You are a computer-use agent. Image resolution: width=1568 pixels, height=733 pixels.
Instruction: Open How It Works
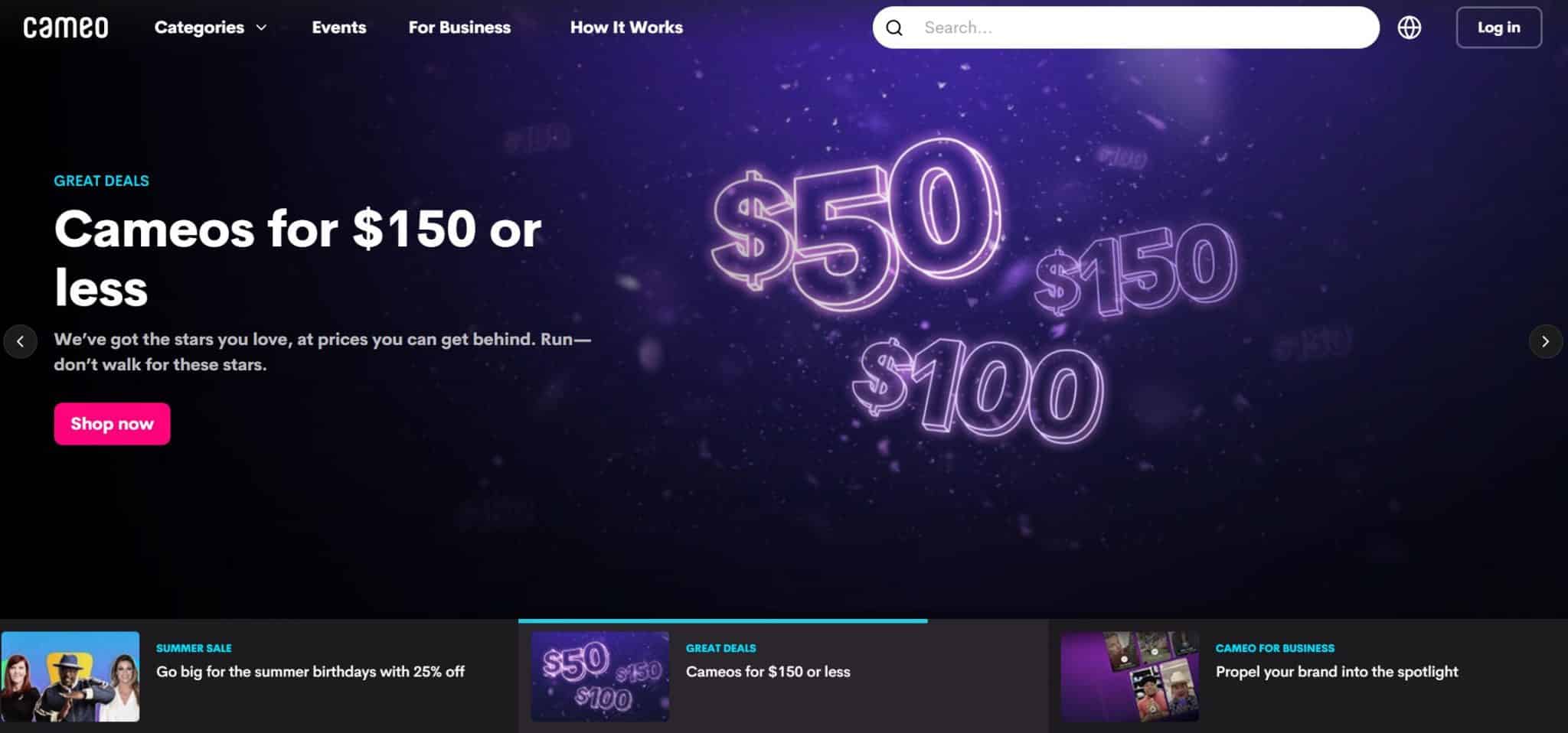click(x=626, y=28)
